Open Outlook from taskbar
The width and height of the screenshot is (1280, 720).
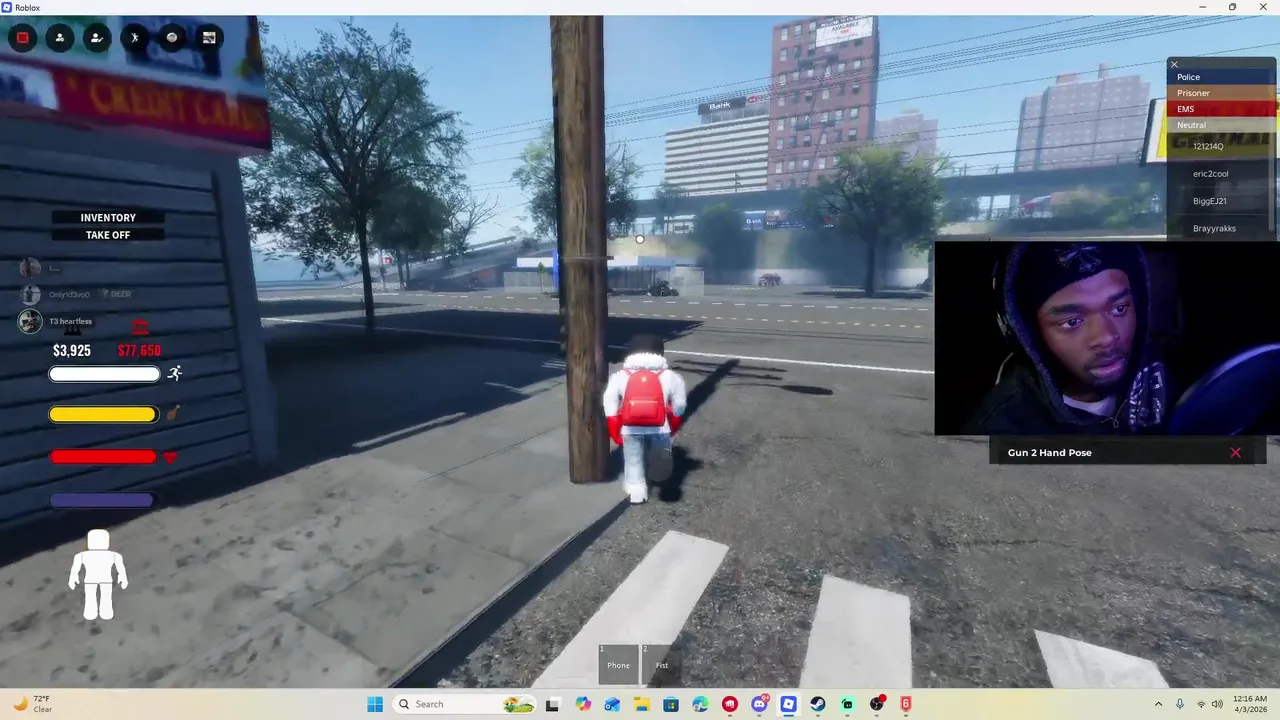[x=612, y=704]
